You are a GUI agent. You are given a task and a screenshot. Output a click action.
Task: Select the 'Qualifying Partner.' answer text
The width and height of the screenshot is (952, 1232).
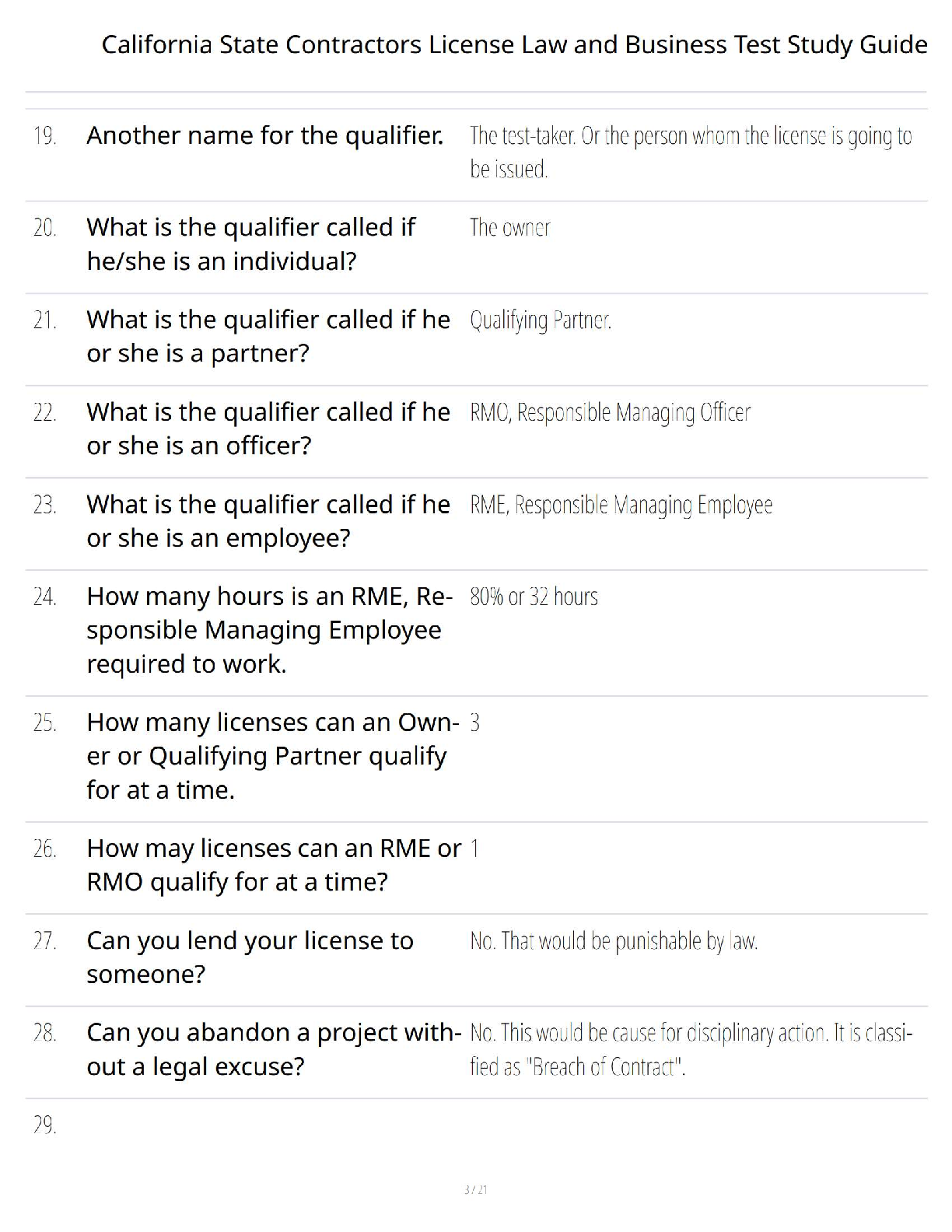tap(541, 320)
